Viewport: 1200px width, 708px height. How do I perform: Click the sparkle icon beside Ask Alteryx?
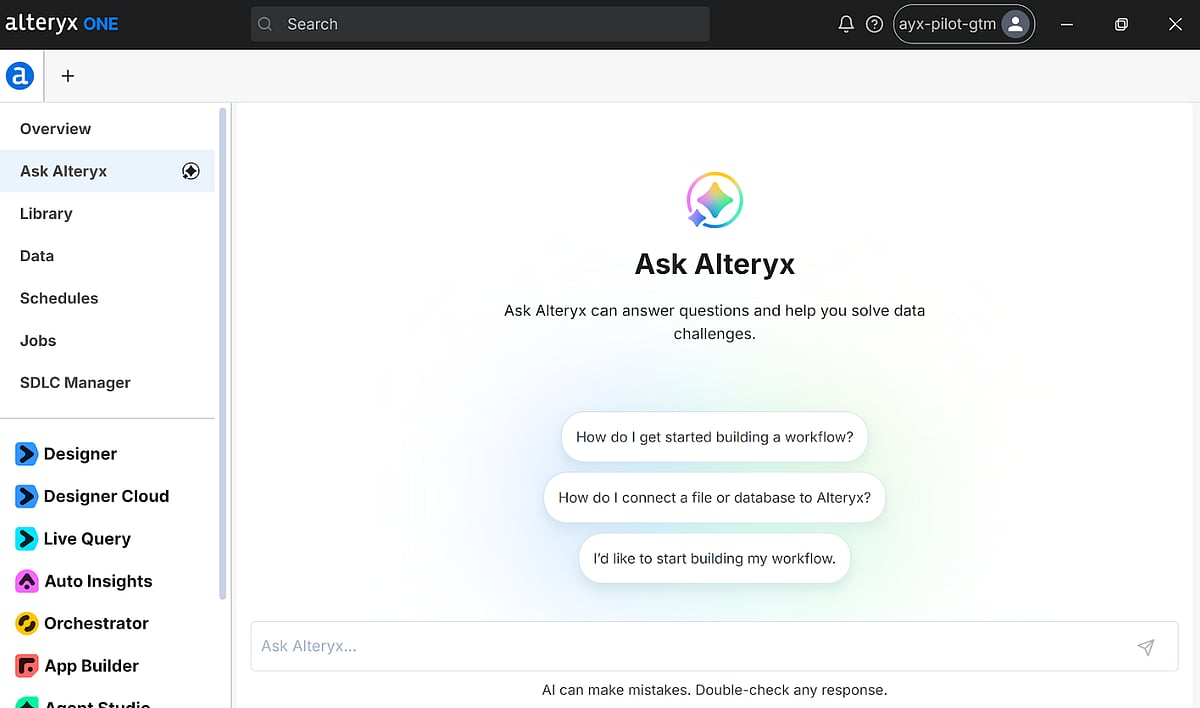[191, 171]
